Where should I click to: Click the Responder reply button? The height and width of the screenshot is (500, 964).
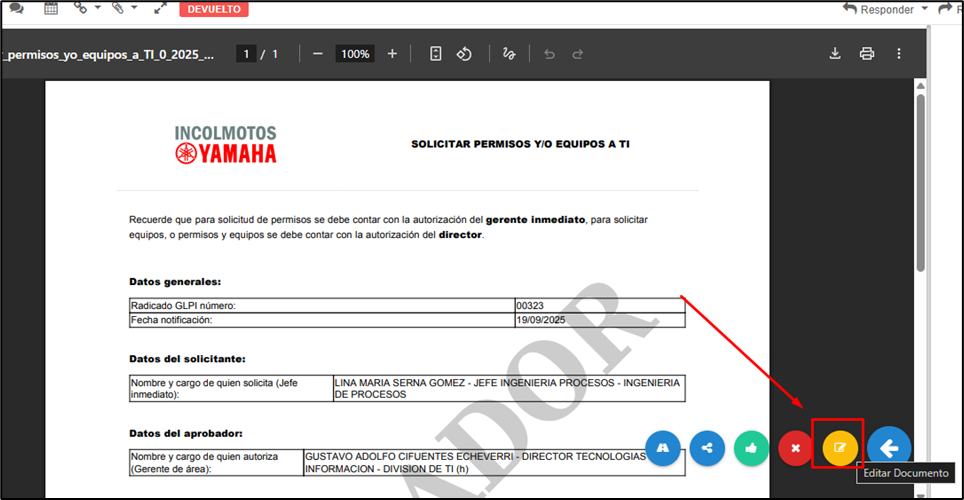click(x=878, y=9)
